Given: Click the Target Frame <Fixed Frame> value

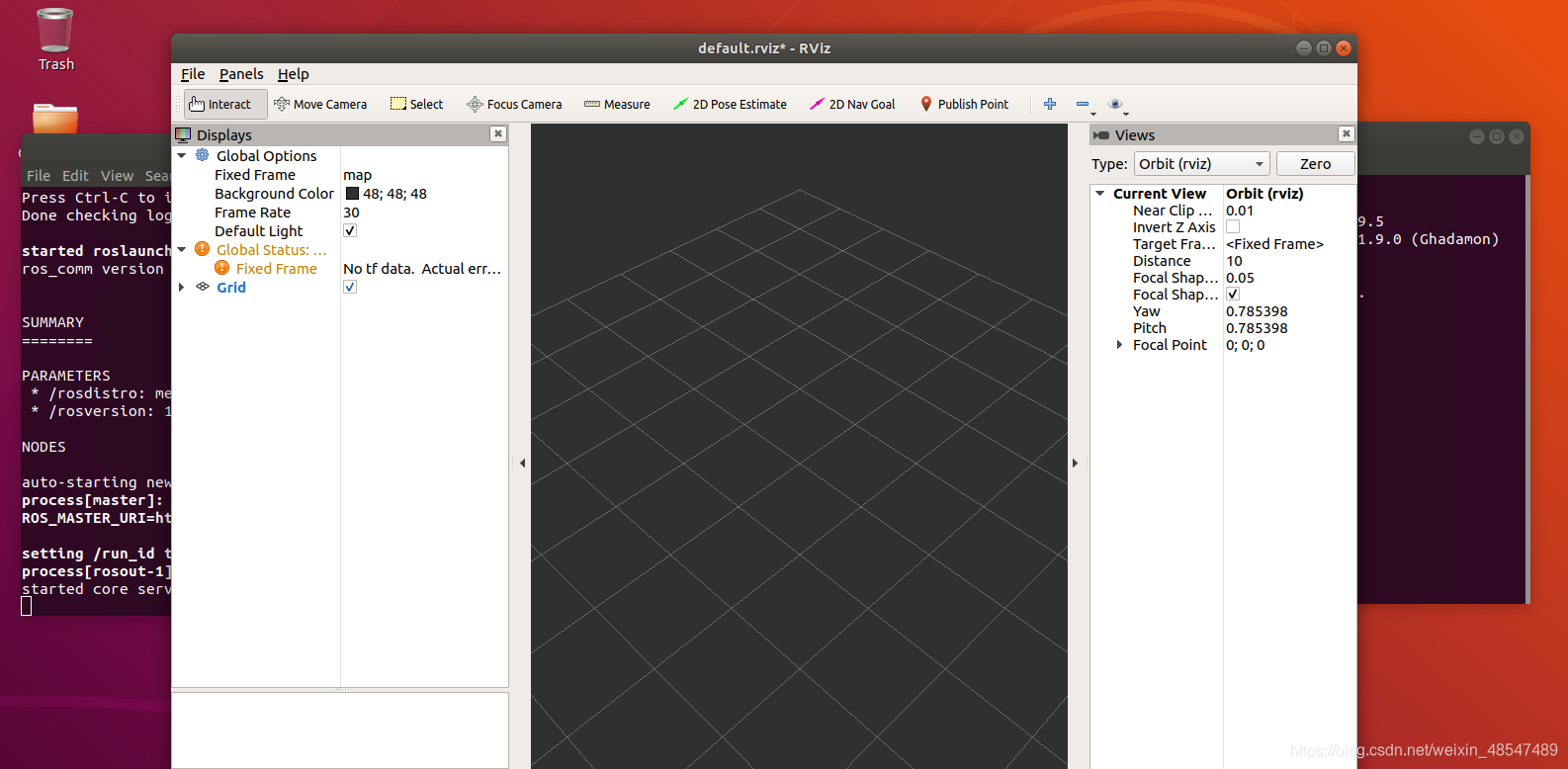Looking at the screenshot, I should 1274,244.
